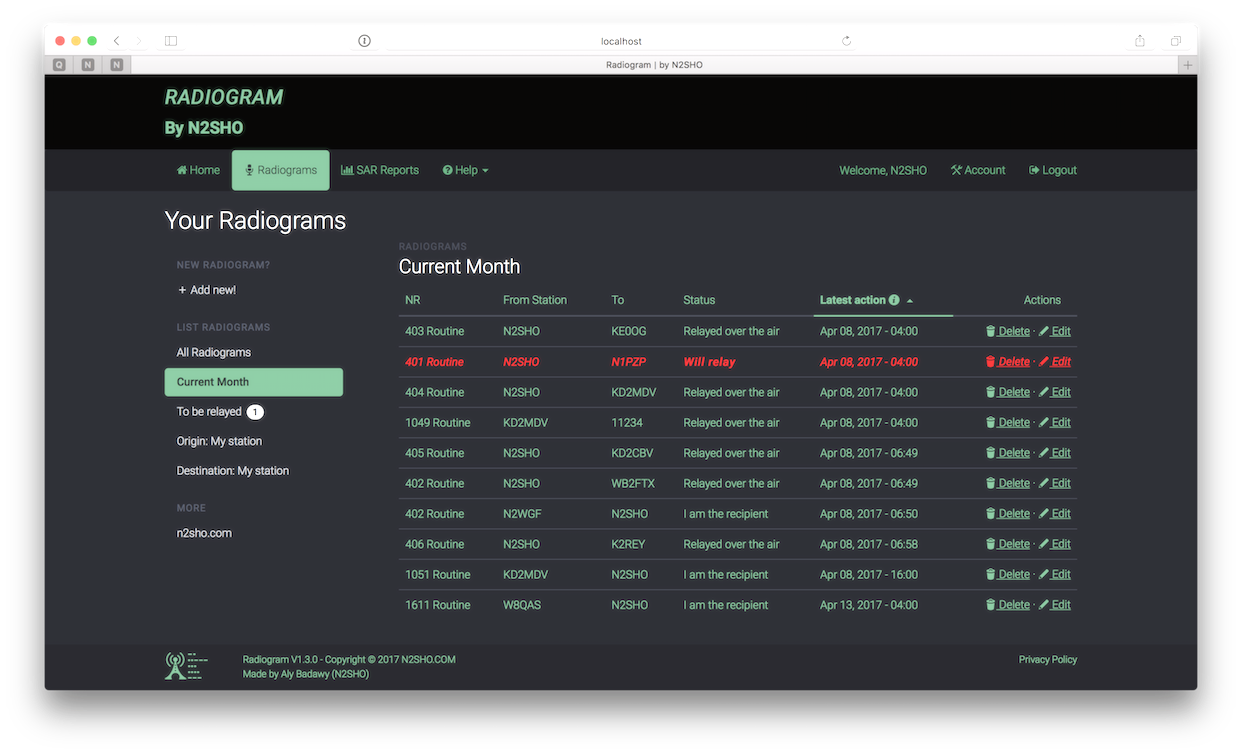
Task: Edit the 403 Routine radiogram
Action: 1055,331
